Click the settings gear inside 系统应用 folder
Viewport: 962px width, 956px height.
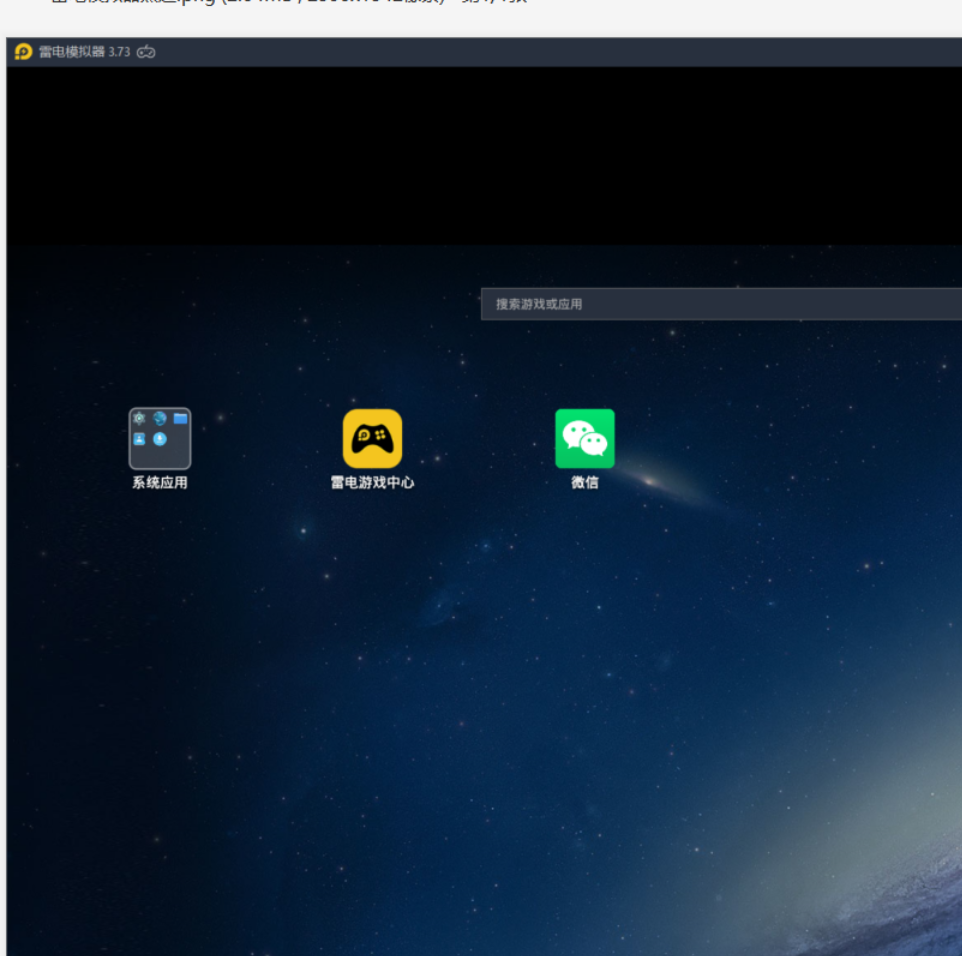tap(140, 419)
